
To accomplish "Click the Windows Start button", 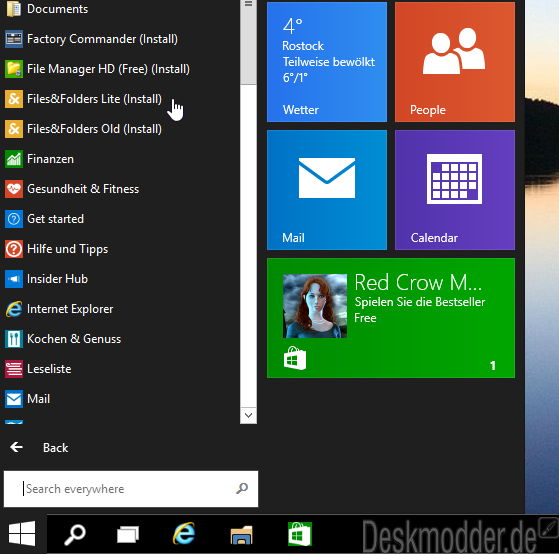I will (x=22, y=534).
